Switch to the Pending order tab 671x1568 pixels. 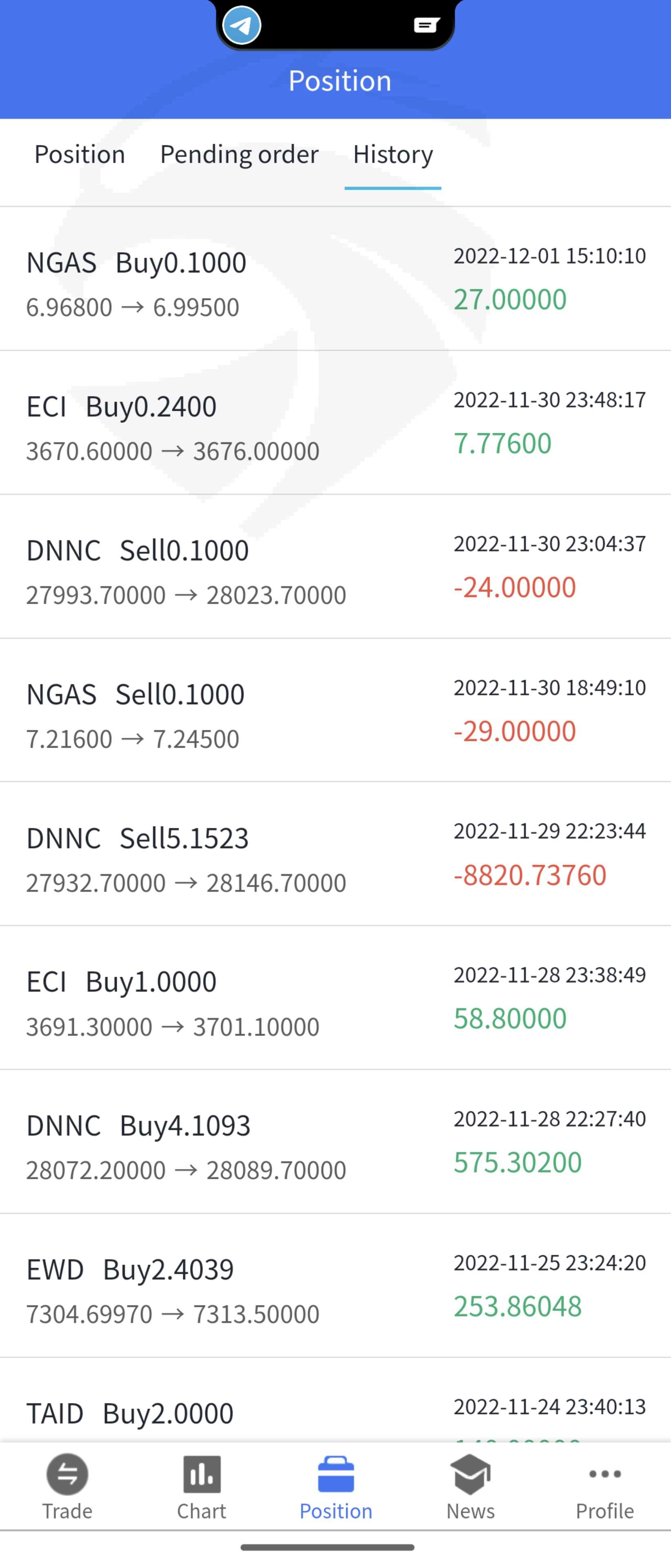[x=239, y=155]
